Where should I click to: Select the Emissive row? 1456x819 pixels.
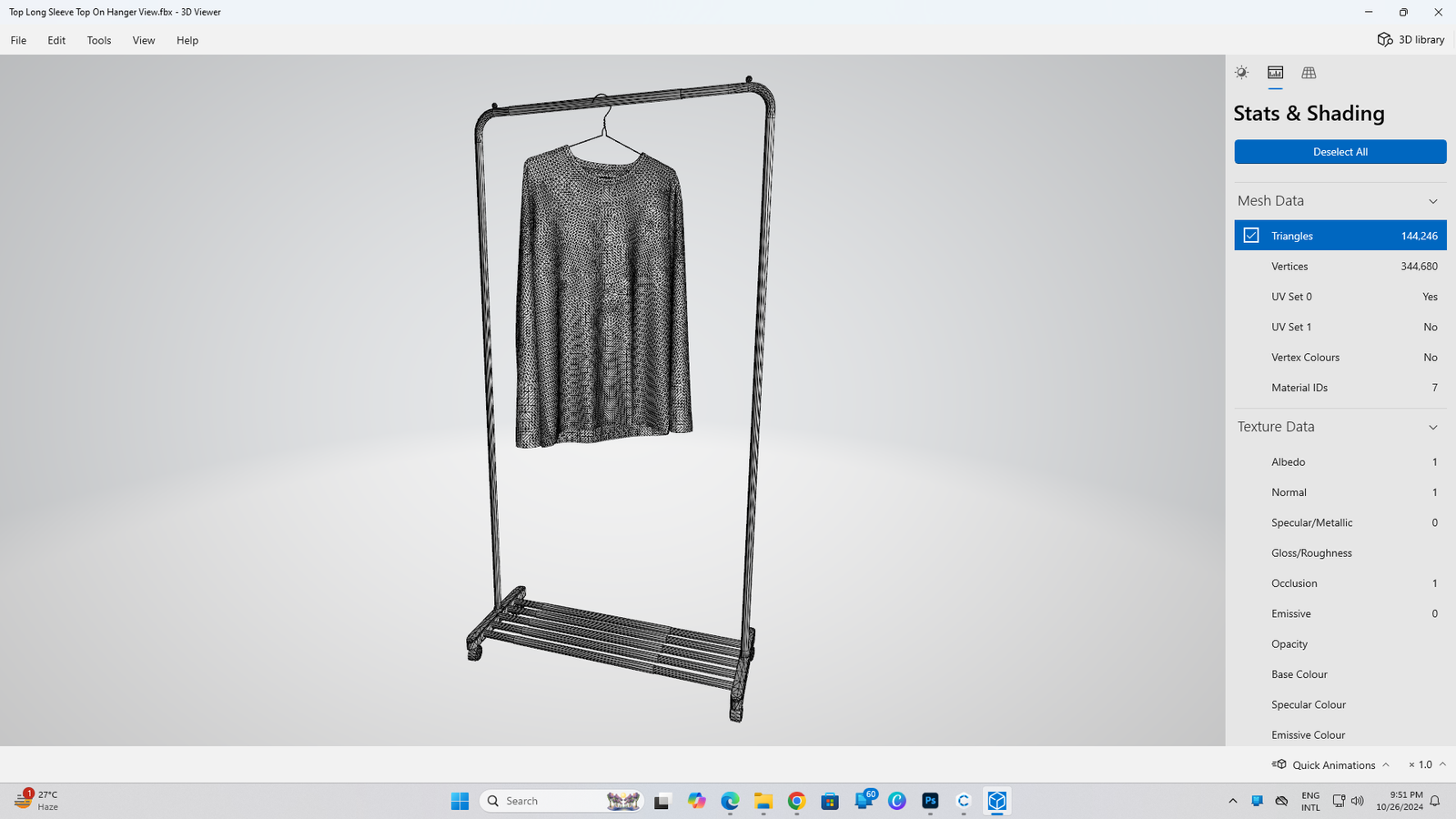pyautogui.click(x=1340, y=613)
